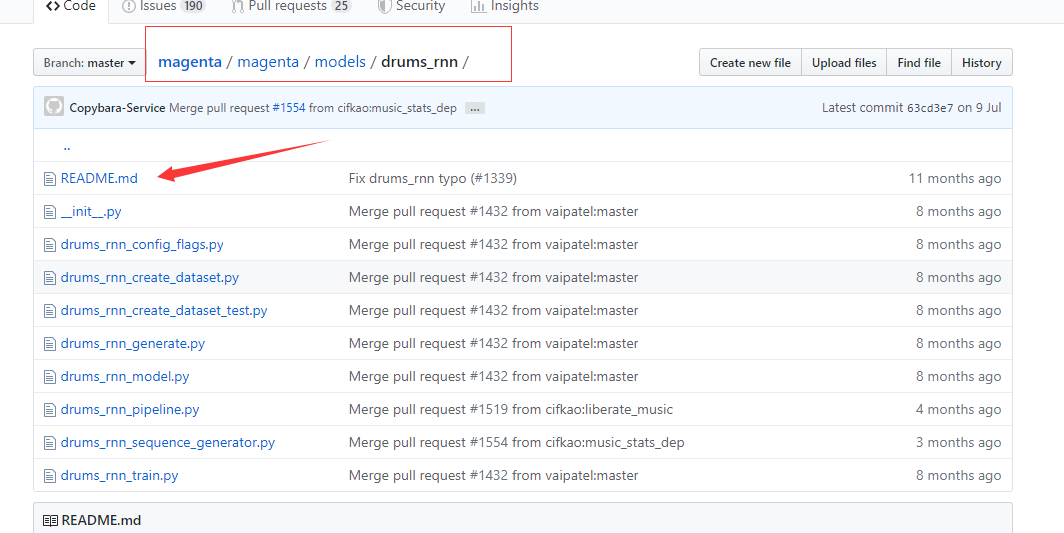The width and height of the screenshot is (1064, 533).
Task: Open pull request #1554 link in commit message
Action: click(288, 108)
